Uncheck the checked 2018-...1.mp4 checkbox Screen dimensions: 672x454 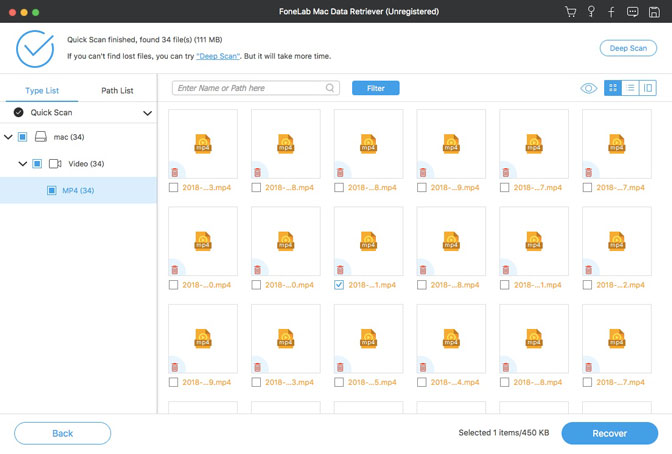tap(339, 285)
